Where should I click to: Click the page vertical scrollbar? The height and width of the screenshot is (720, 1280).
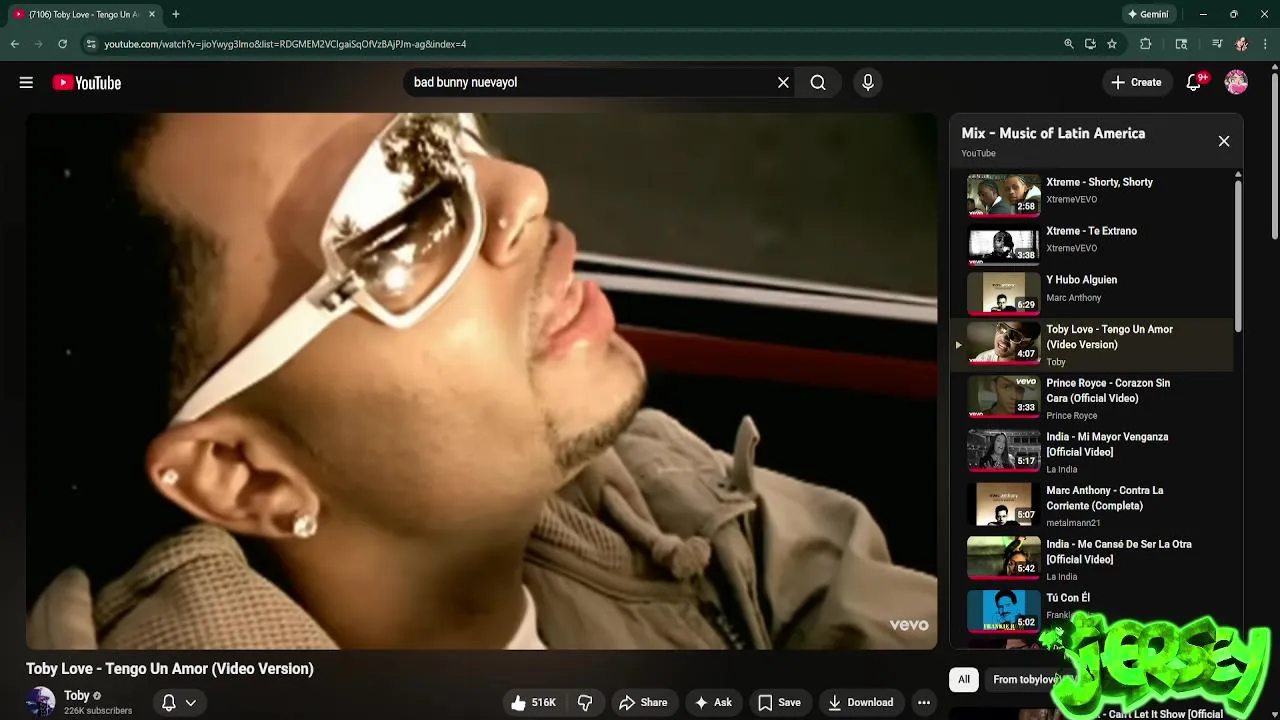(x=1275, y=155)
